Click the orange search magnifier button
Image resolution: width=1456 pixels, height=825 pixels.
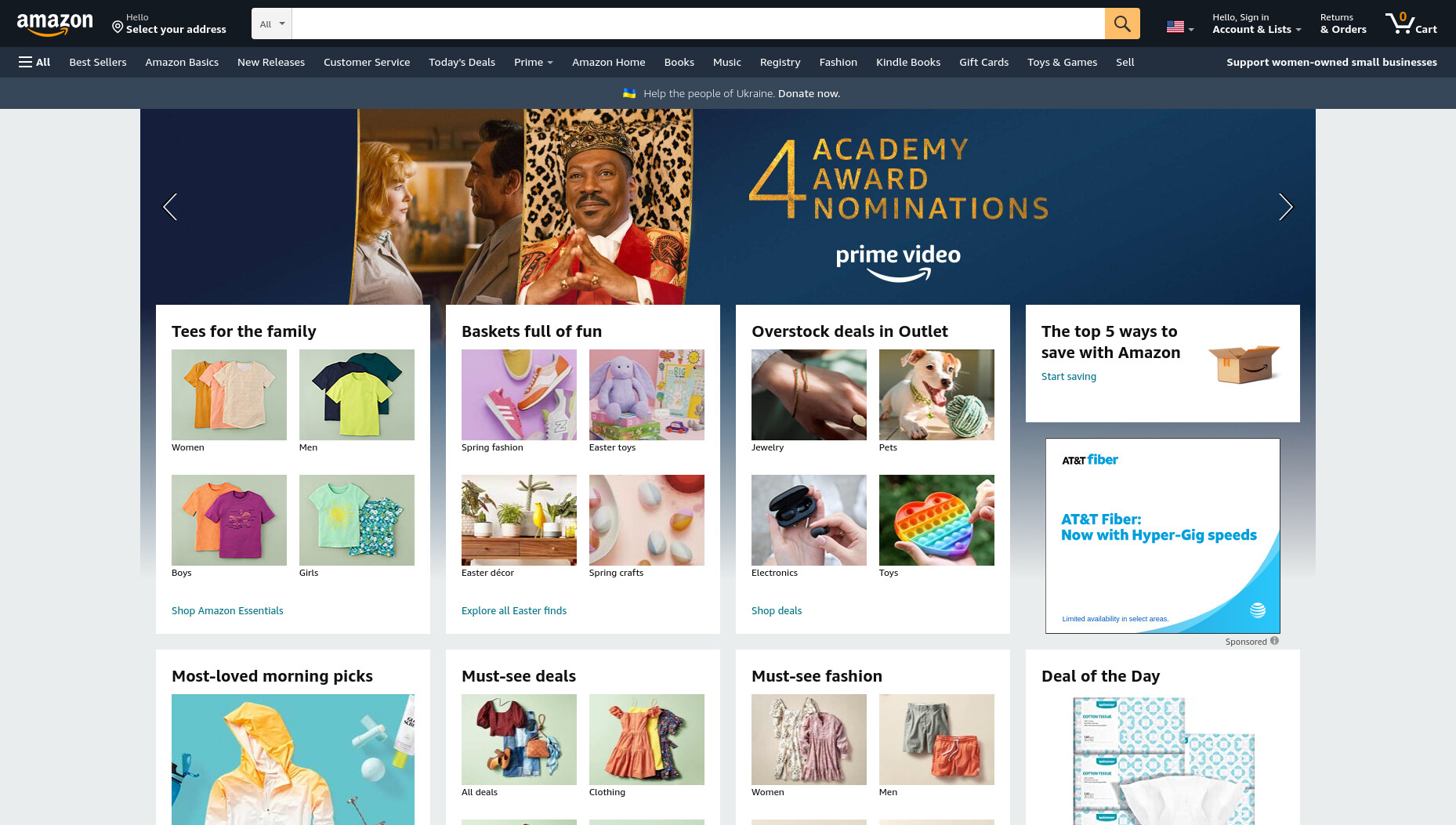pyautogui.click(x=1122, y=24)
